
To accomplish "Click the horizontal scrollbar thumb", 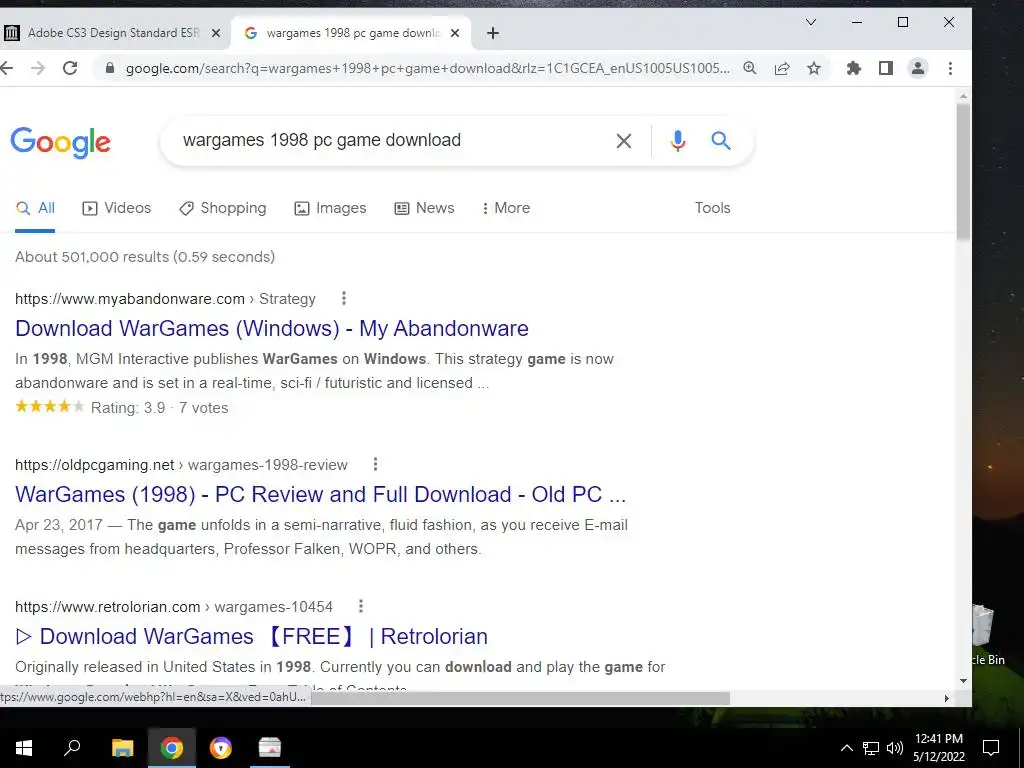I will [520, 698].
